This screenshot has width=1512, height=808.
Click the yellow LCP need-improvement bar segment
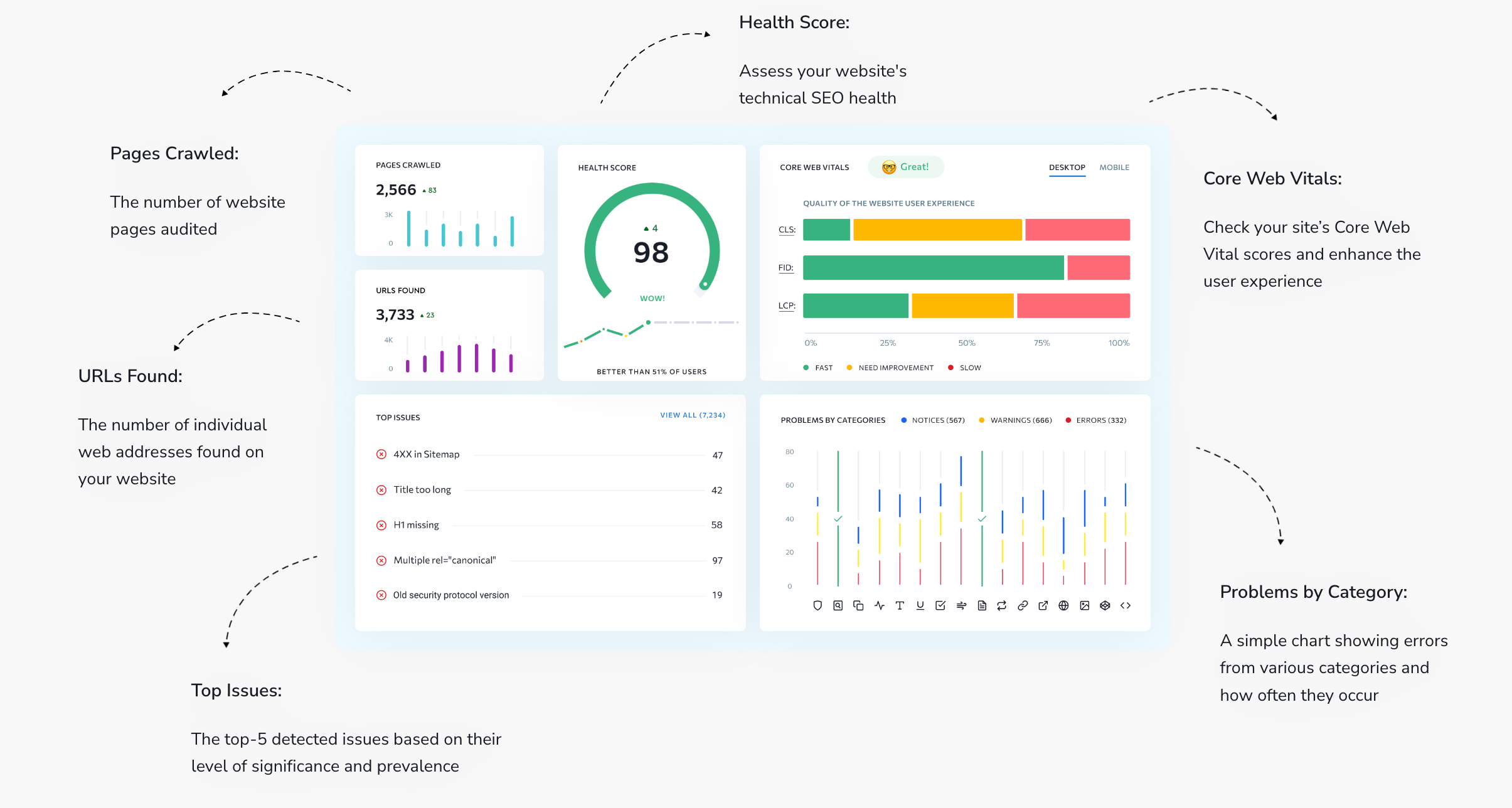pos(962,306)
